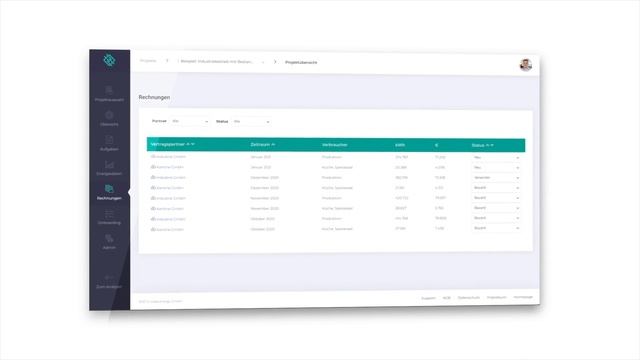Open the user avatar menu
The image size is (640, 360).
point(526,64)
